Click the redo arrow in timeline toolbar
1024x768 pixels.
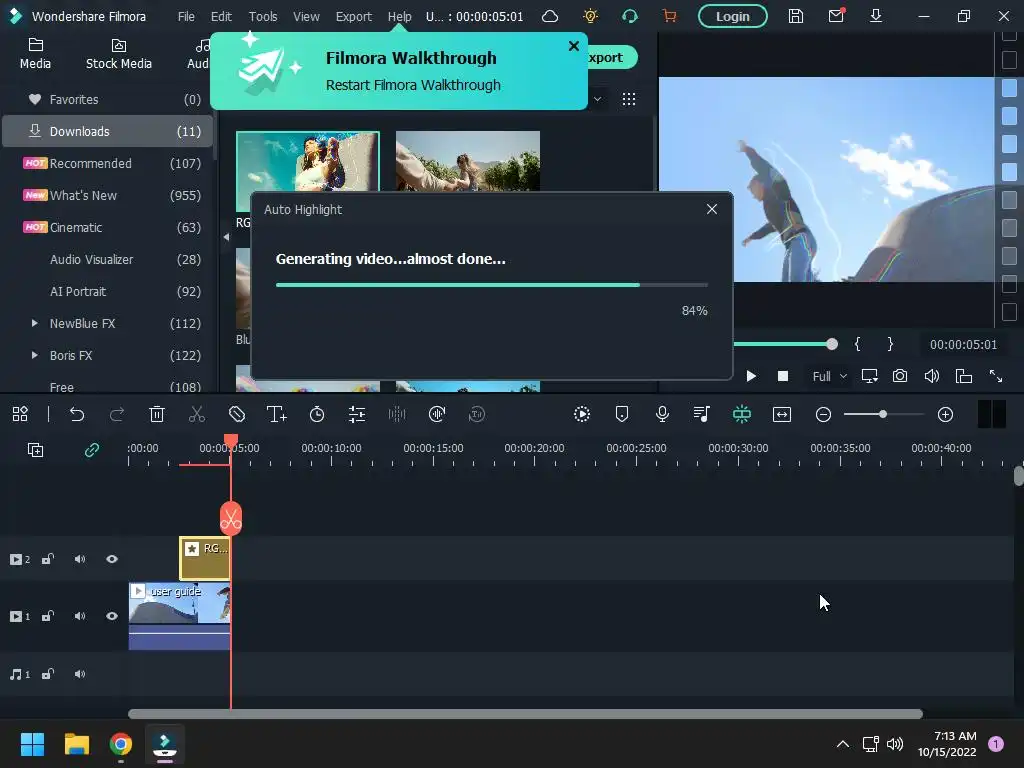pos(117,414)
